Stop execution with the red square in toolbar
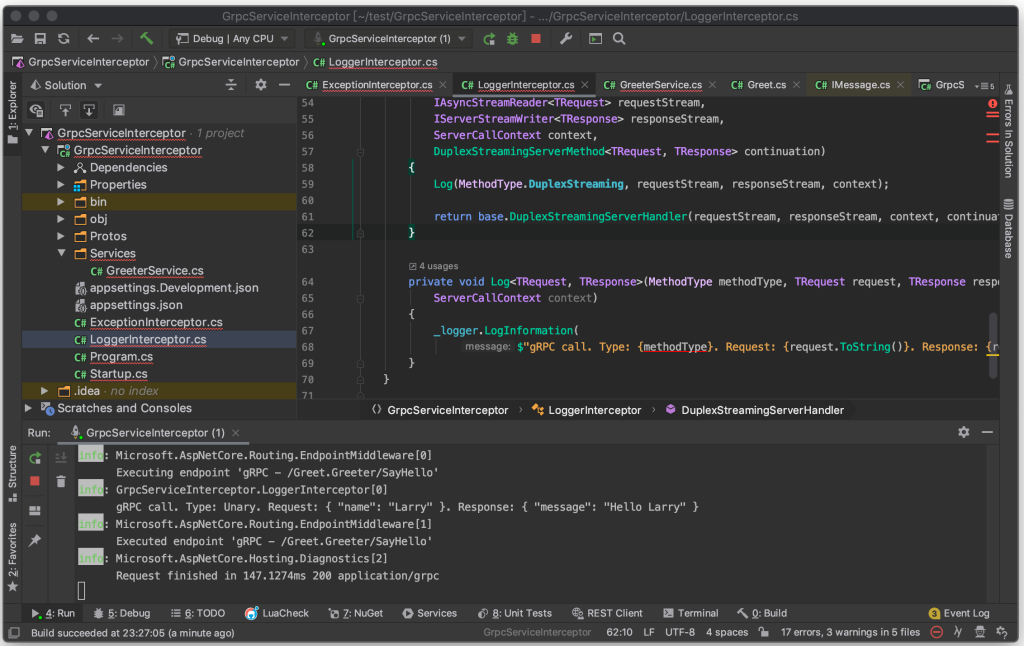This screenshot has width=1024, height=646. click(x=536, y=39)
